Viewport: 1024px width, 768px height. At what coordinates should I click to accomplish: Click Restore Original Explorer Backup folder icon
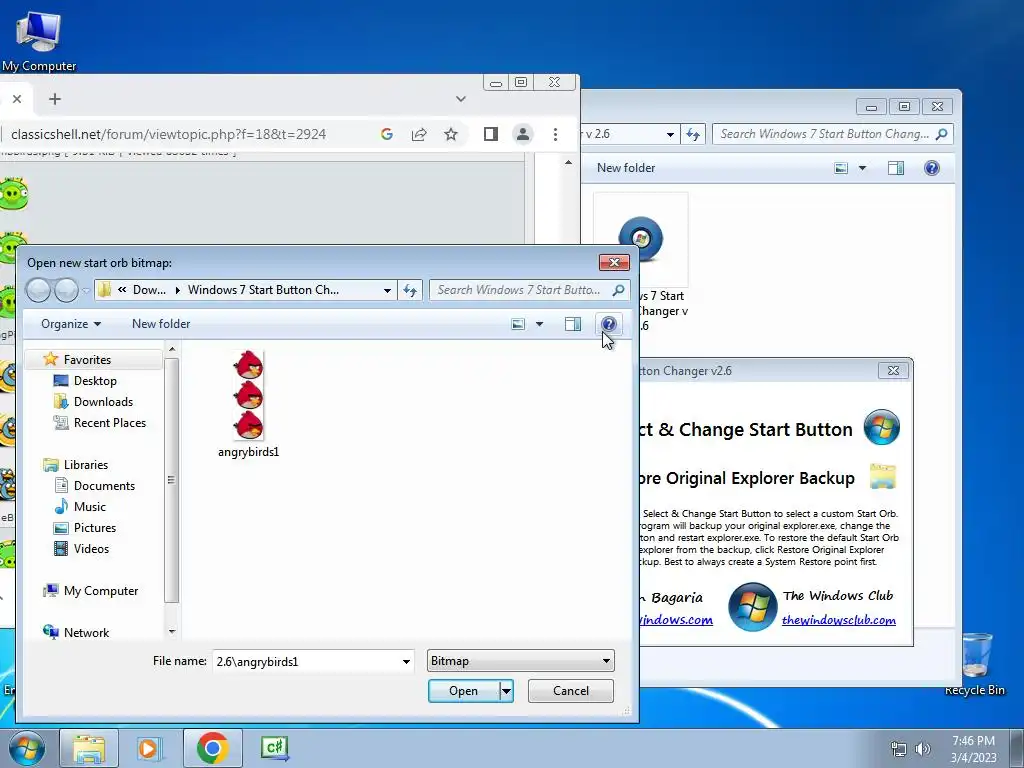882,477
